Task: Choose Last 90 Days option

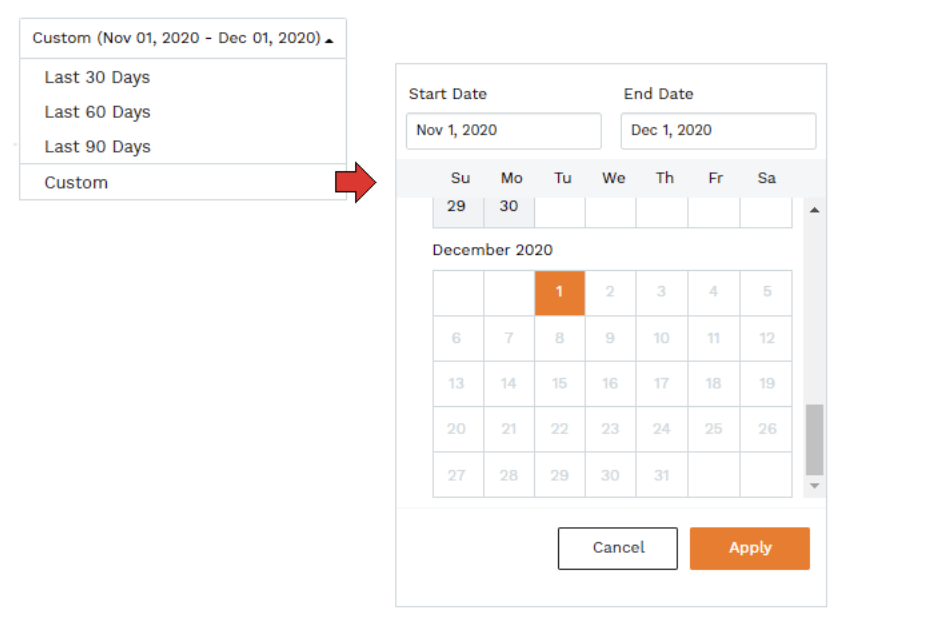Action: coord(97,146)
